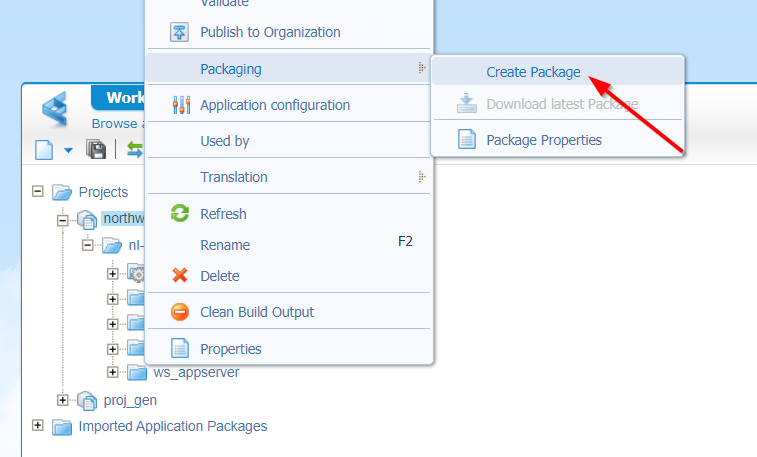Expand Imported Application Packages node
757x457 pixels.
click(x=39, y=426)
